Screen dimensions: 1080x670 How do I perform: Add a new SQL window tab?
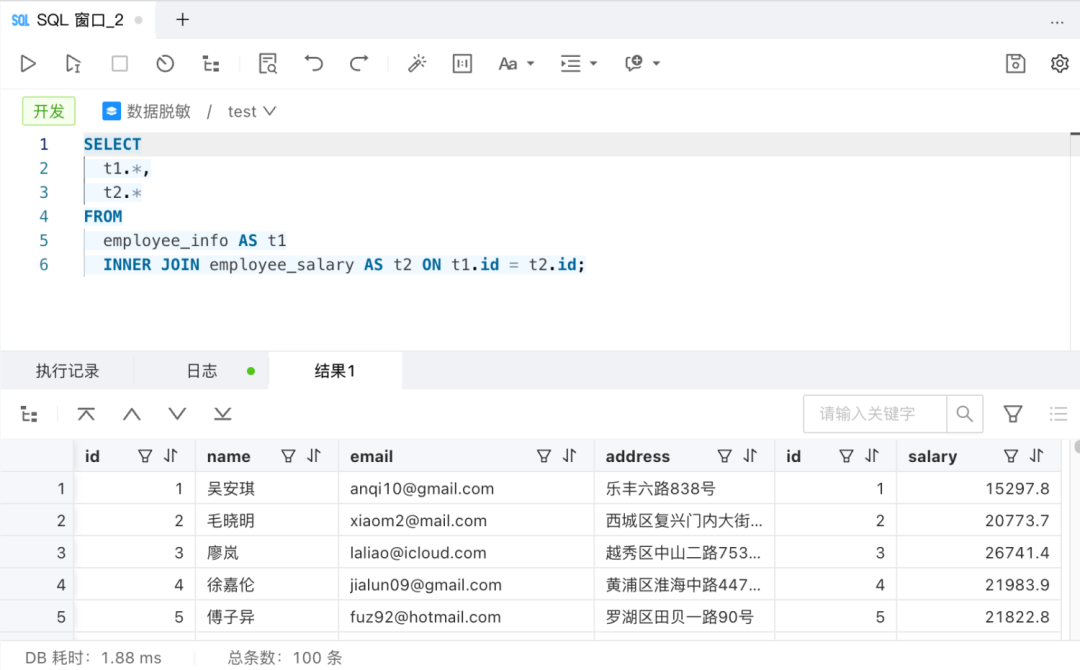tap(183, 20)
